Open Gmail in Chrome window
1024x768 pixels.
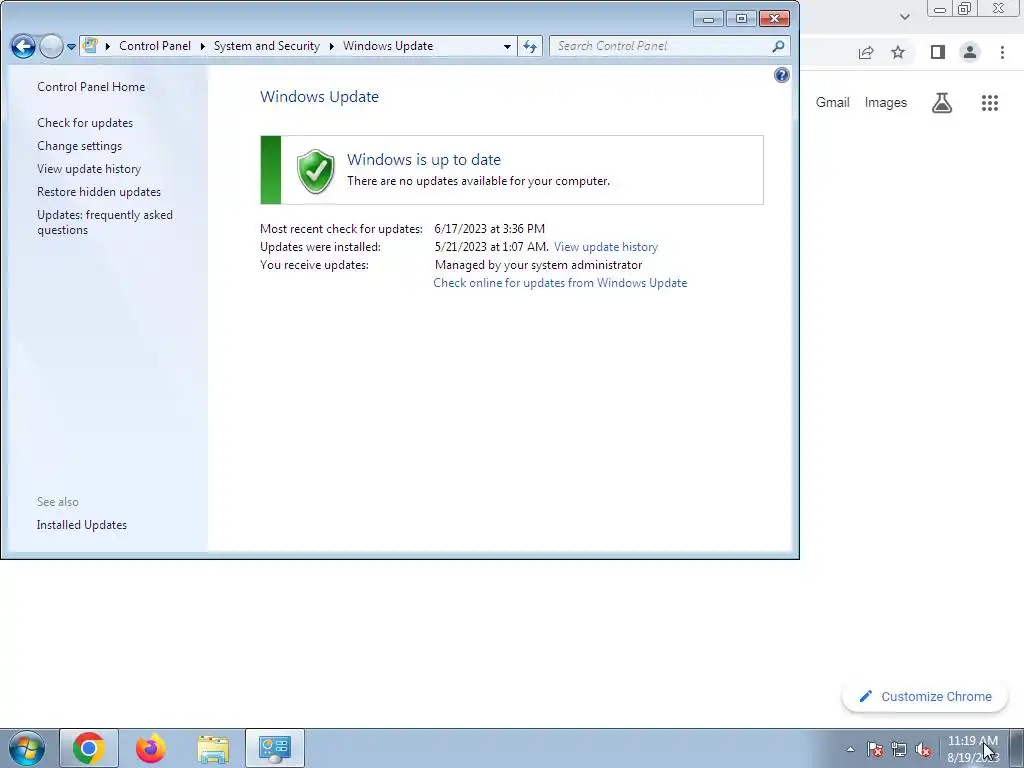tap(833, 103)
